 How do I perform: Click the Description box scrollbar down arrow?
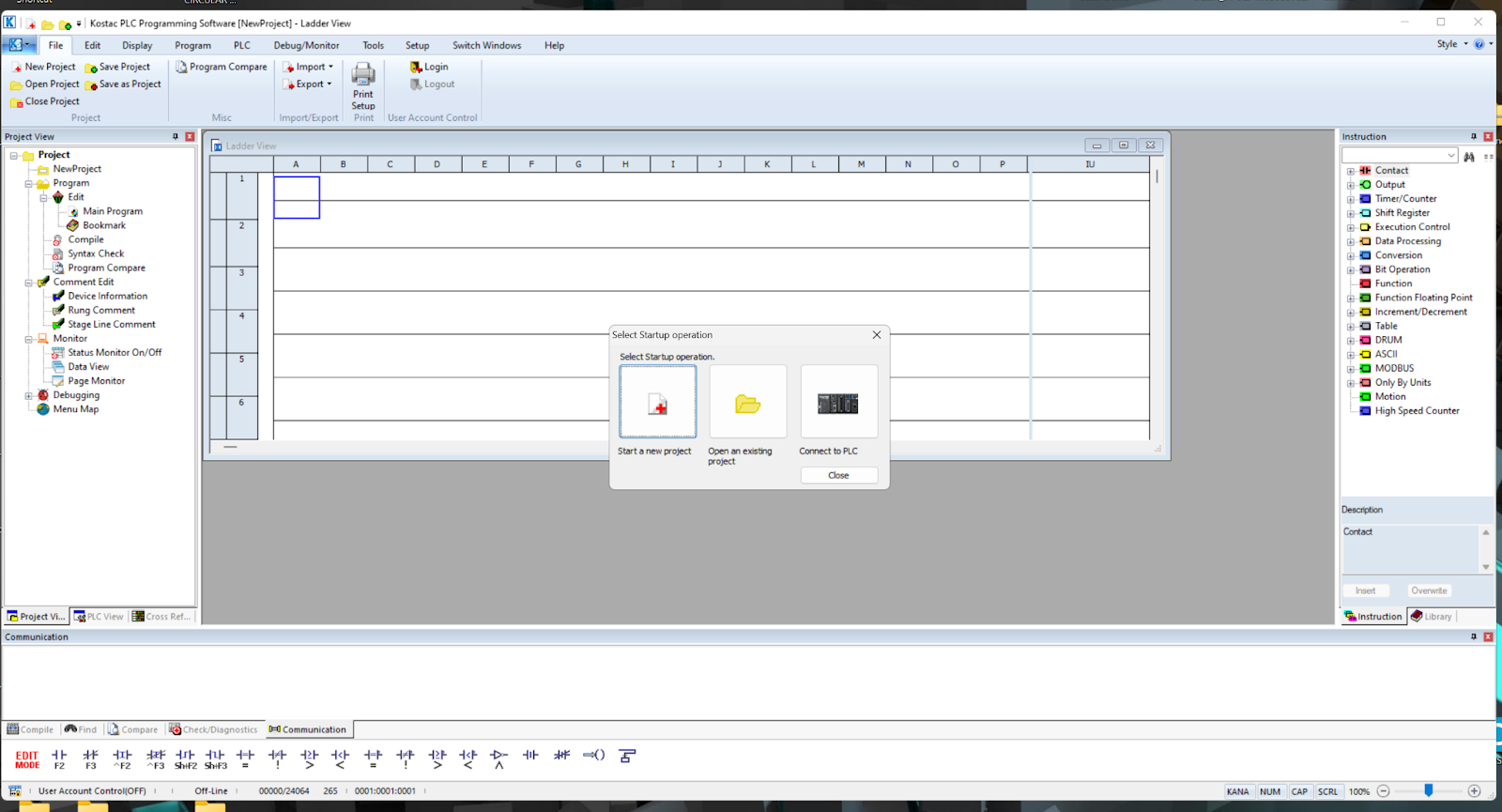coord(1486,567)
